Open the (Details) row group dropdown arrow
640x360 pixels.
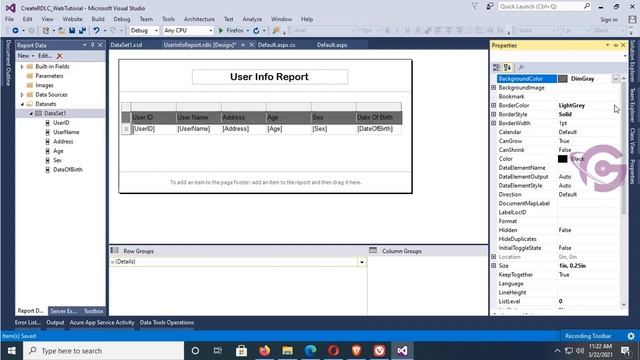(x=362, y=262)
